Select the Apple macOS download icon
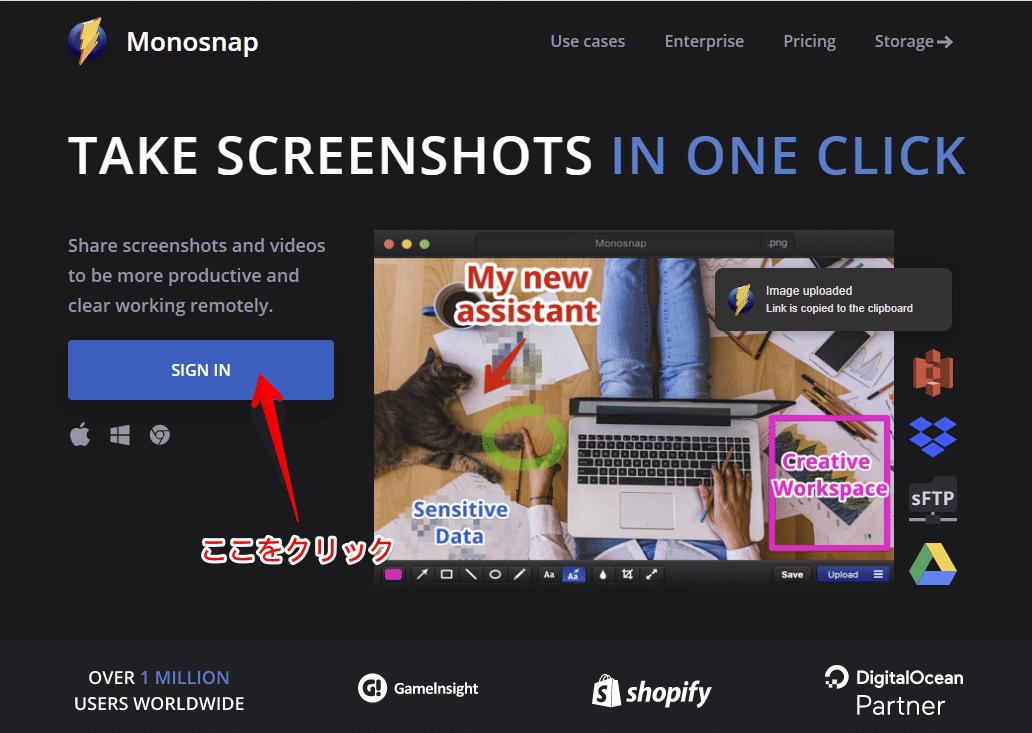 80,434
